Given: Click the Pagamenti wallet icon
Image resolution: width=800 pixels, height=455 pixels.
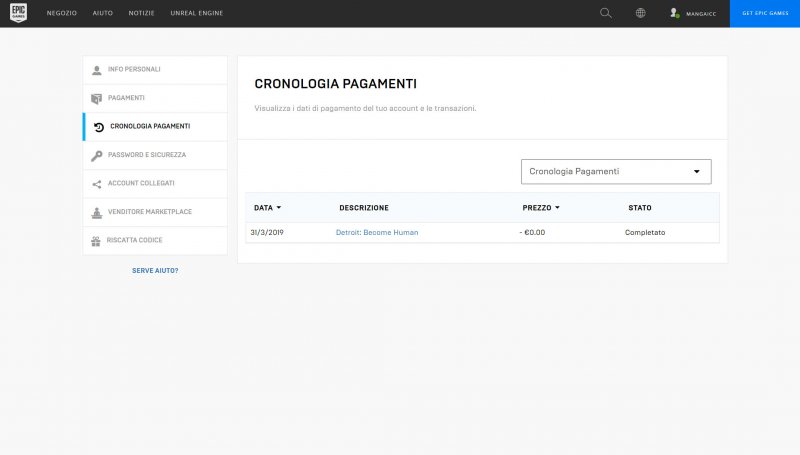Looking at the screenshot, I should click(96, 98).
